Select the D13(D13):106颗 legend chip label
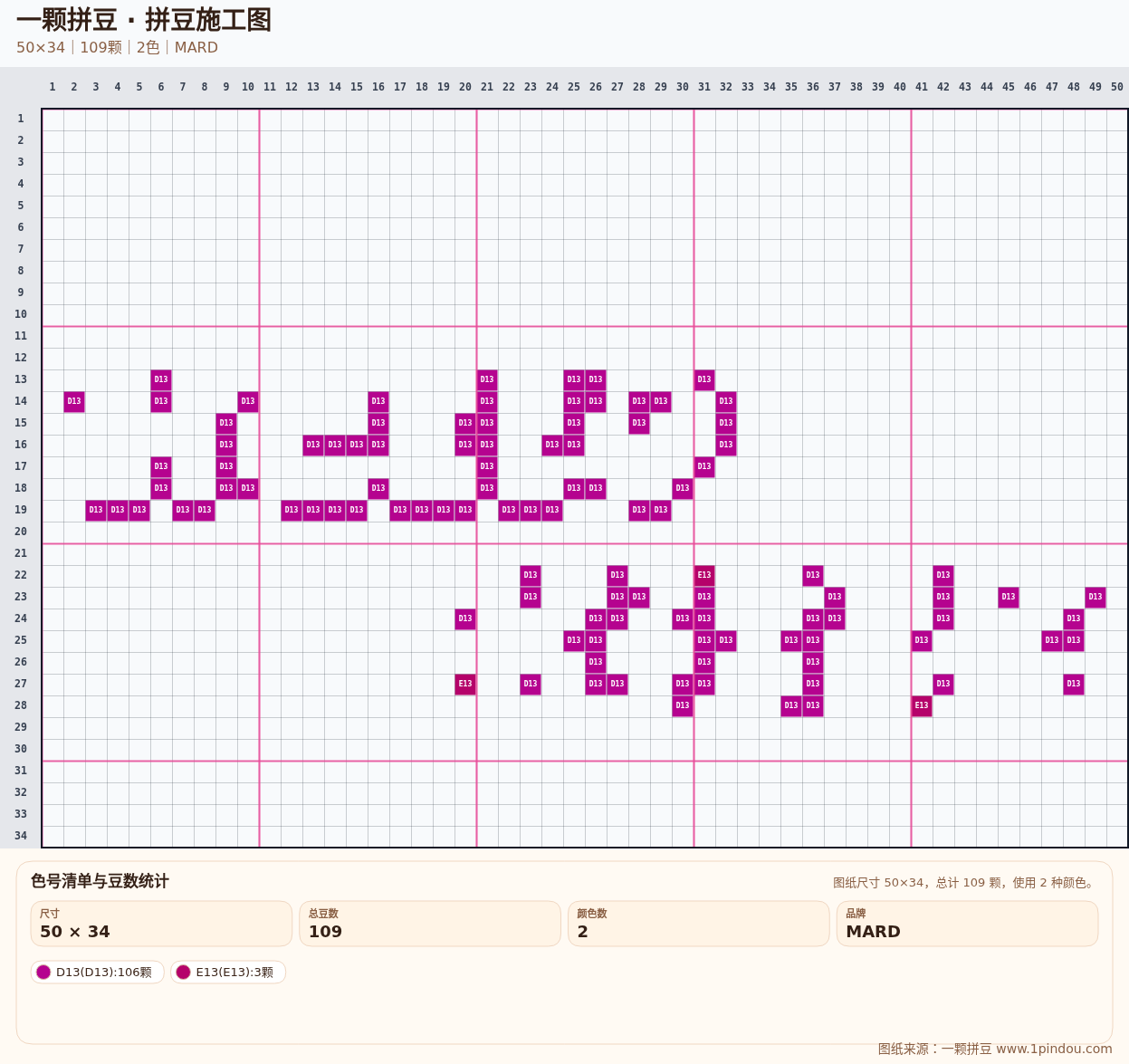1129x1064 pixels. pyautogui.click(x=104, y=972)
